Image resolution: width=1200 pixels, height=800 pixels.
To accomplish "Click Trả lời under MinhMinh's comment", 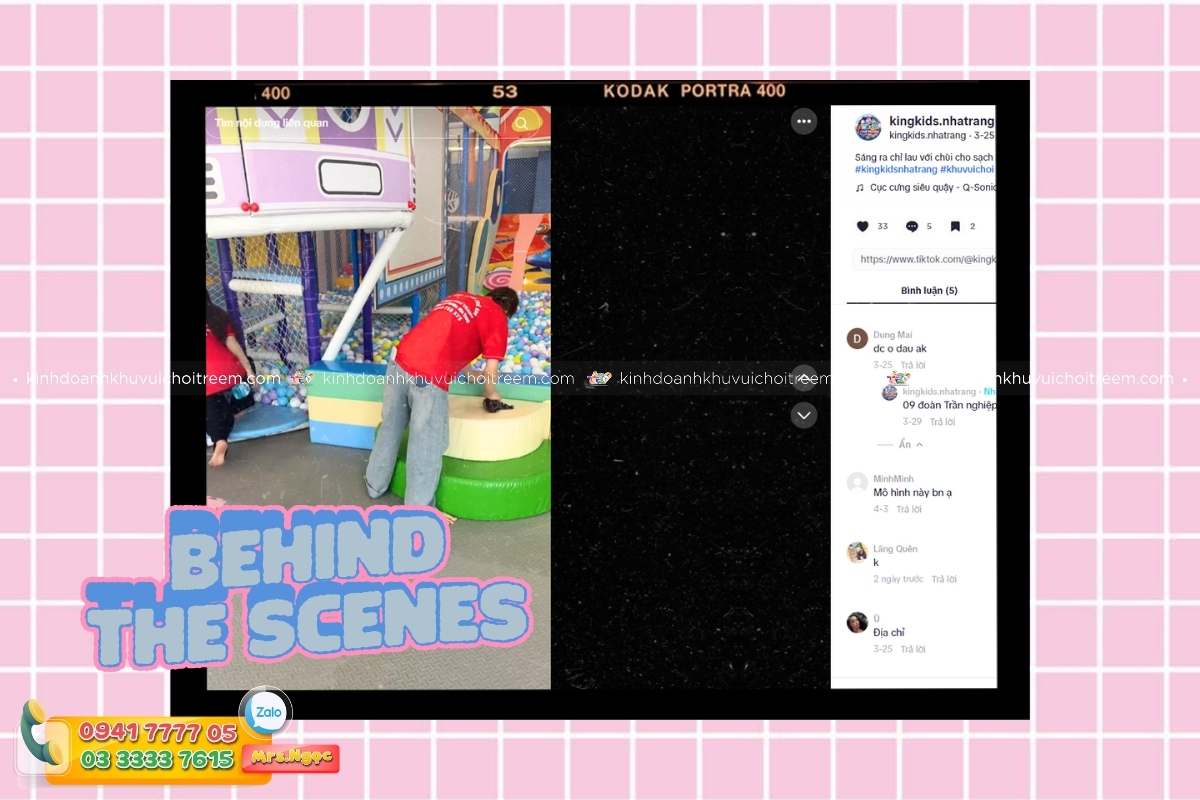I will click(909, 509).
